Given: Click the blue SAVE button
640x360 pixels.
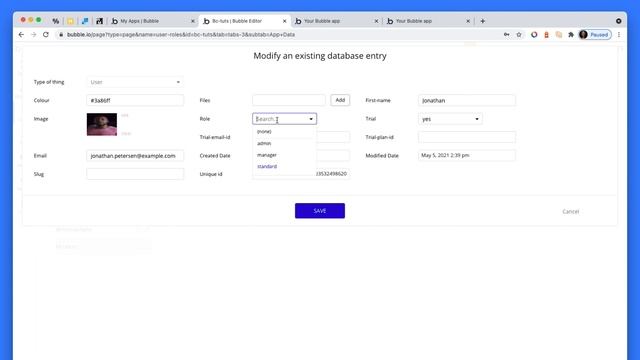Looking at the screenshot, I should coord(320,211).
